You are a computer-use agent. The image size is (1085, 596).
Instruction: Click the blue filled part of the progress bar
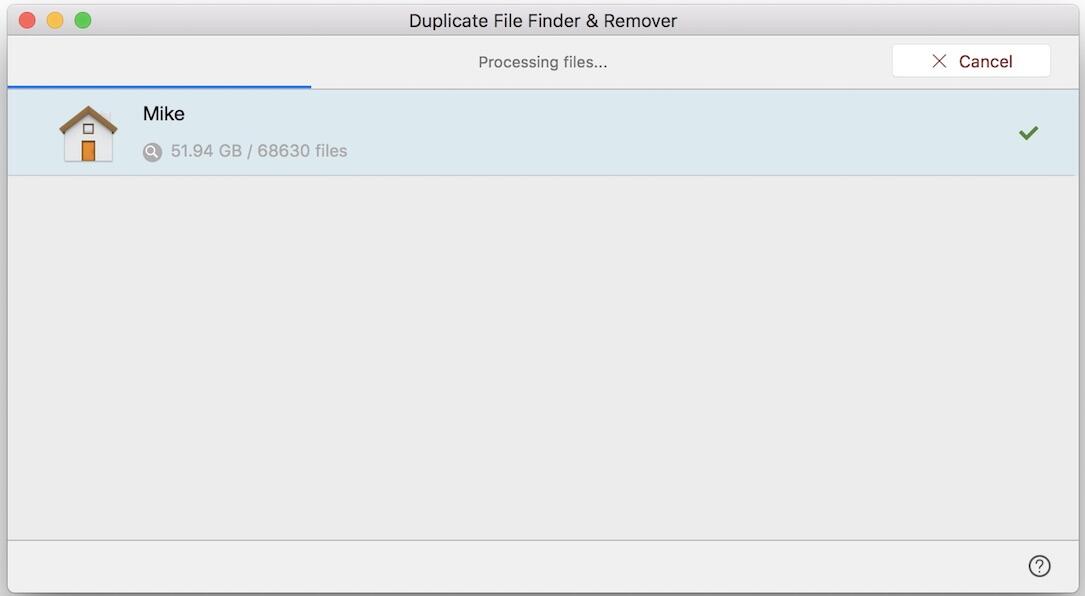(159, 87)
